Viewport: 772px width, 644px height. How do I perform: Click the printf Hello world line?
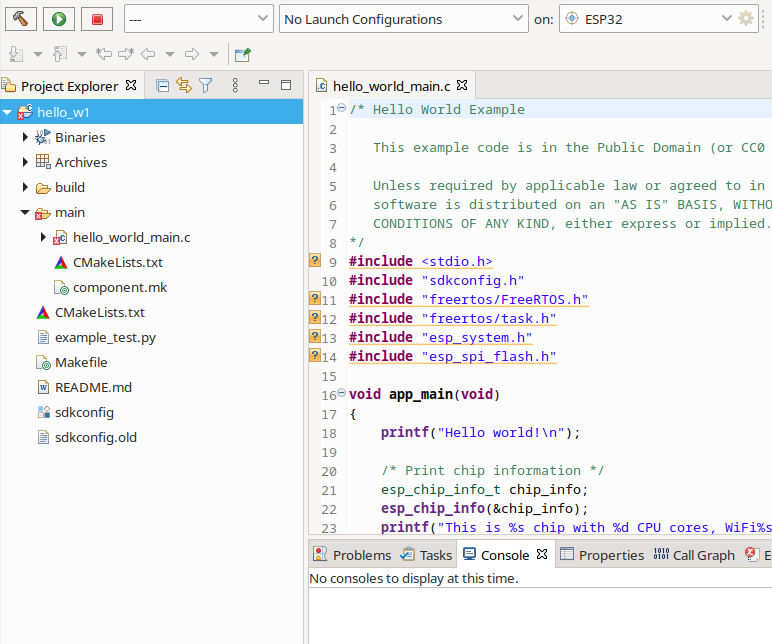pos(481,433)
